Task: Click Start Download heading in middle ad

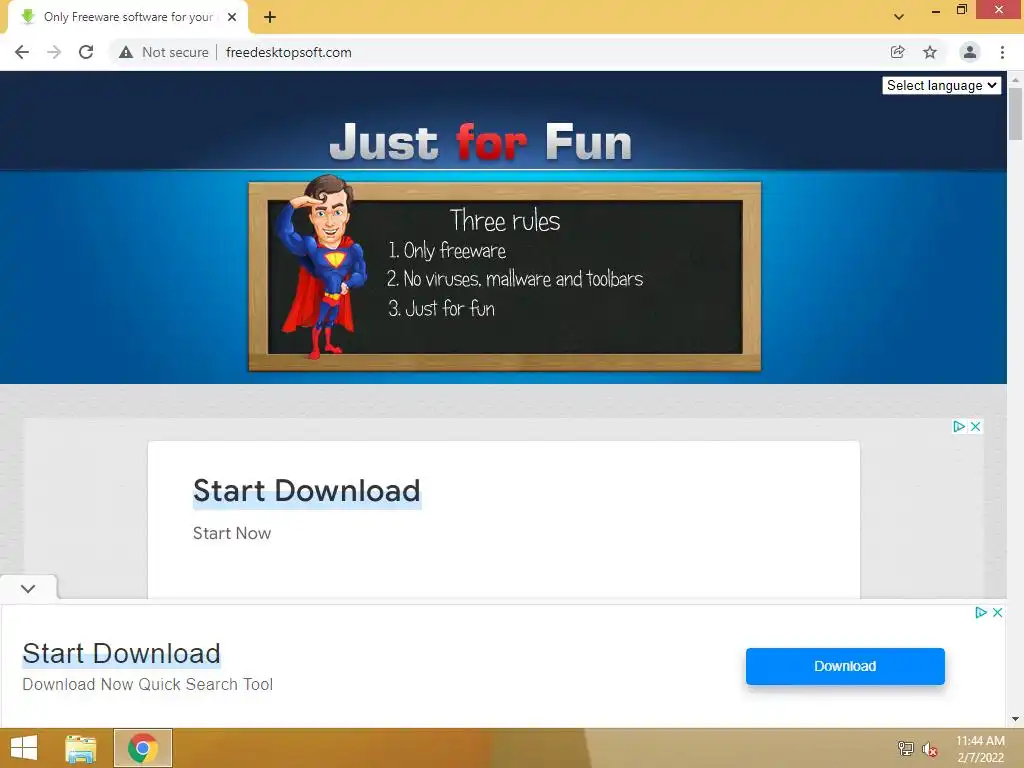Action: click(x=306, y=490)
